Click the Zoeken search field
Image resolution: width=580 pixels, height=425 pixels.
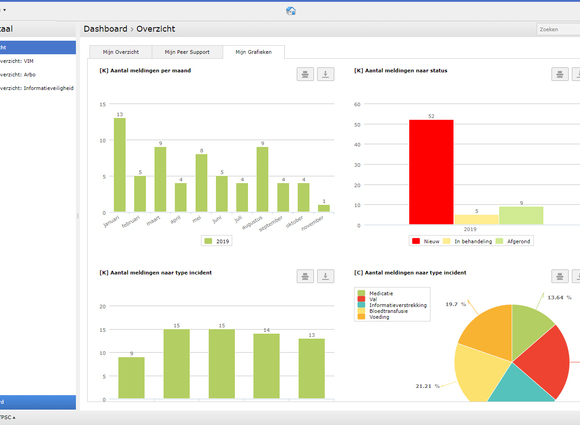(x=559, y=29)
